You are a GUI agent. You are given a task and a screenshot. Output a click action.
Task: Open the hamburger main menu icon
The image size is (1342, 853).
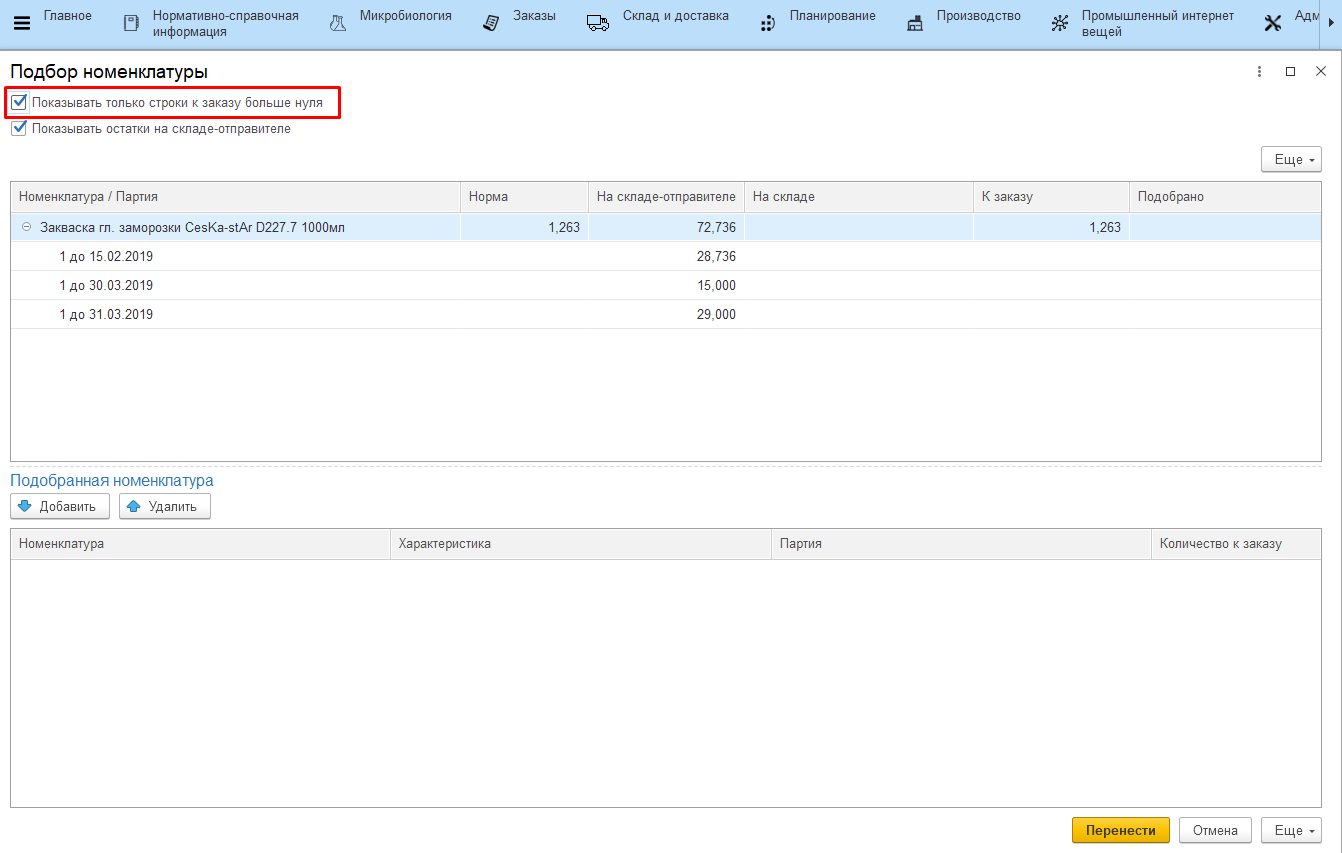click(21, 23)
